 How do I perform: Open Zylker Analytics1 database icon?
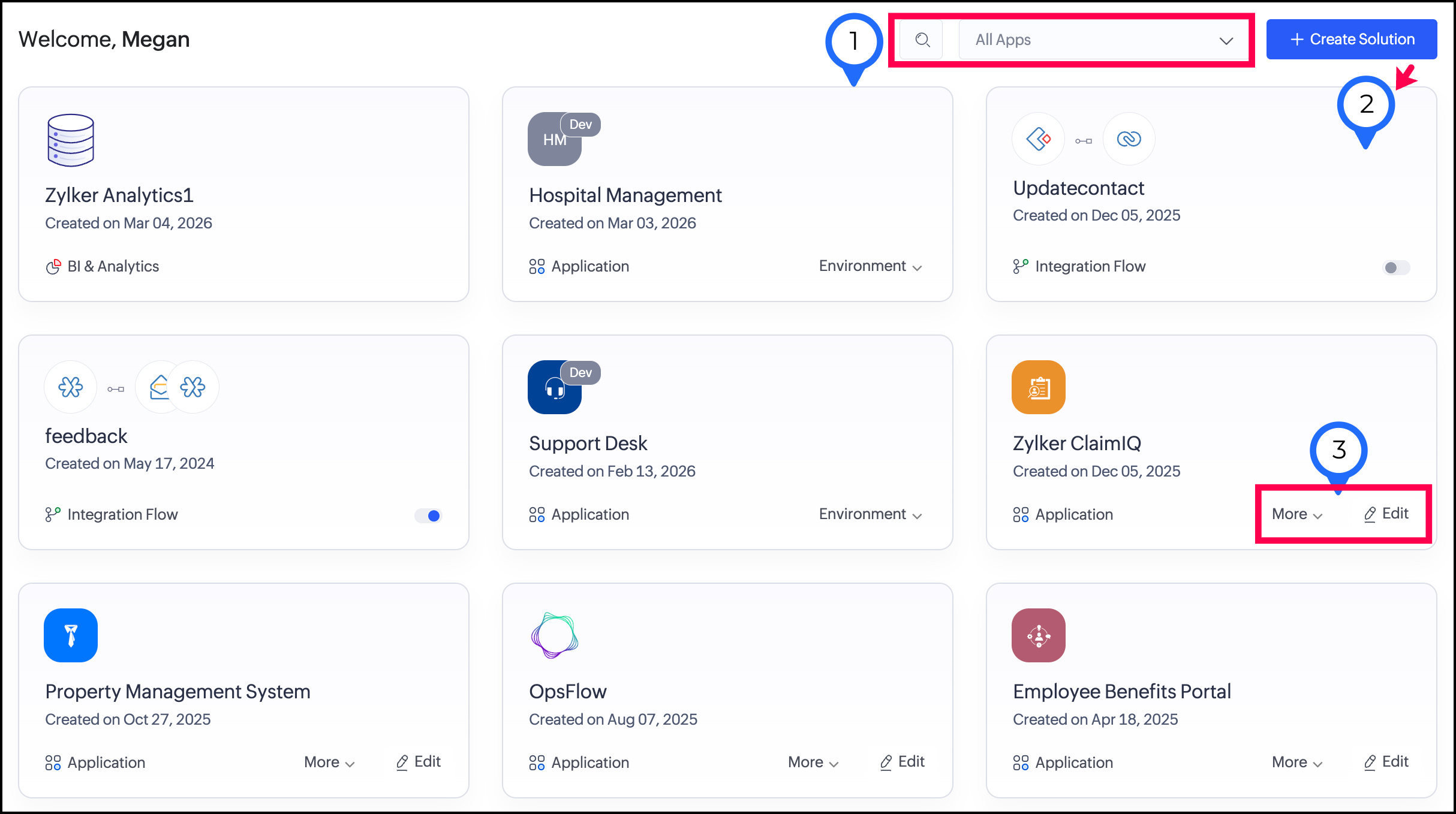pyautogui.click(x=71, y=140)
